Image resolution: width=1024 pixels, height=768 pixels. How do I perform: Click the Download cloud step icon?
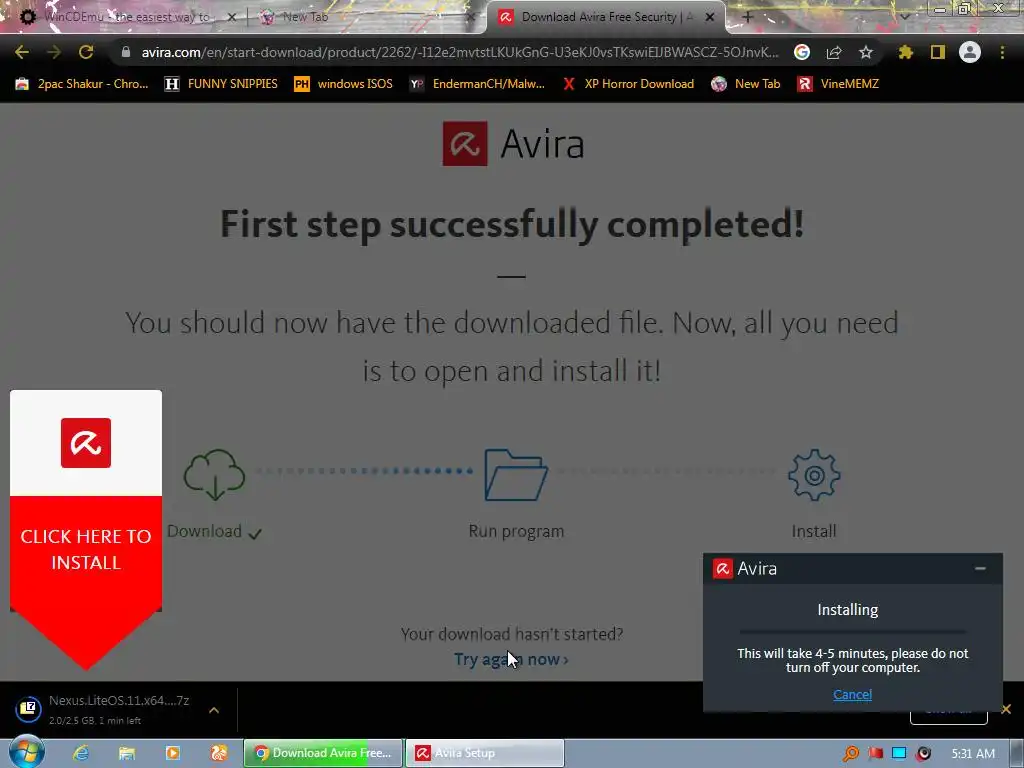(214, 475)
